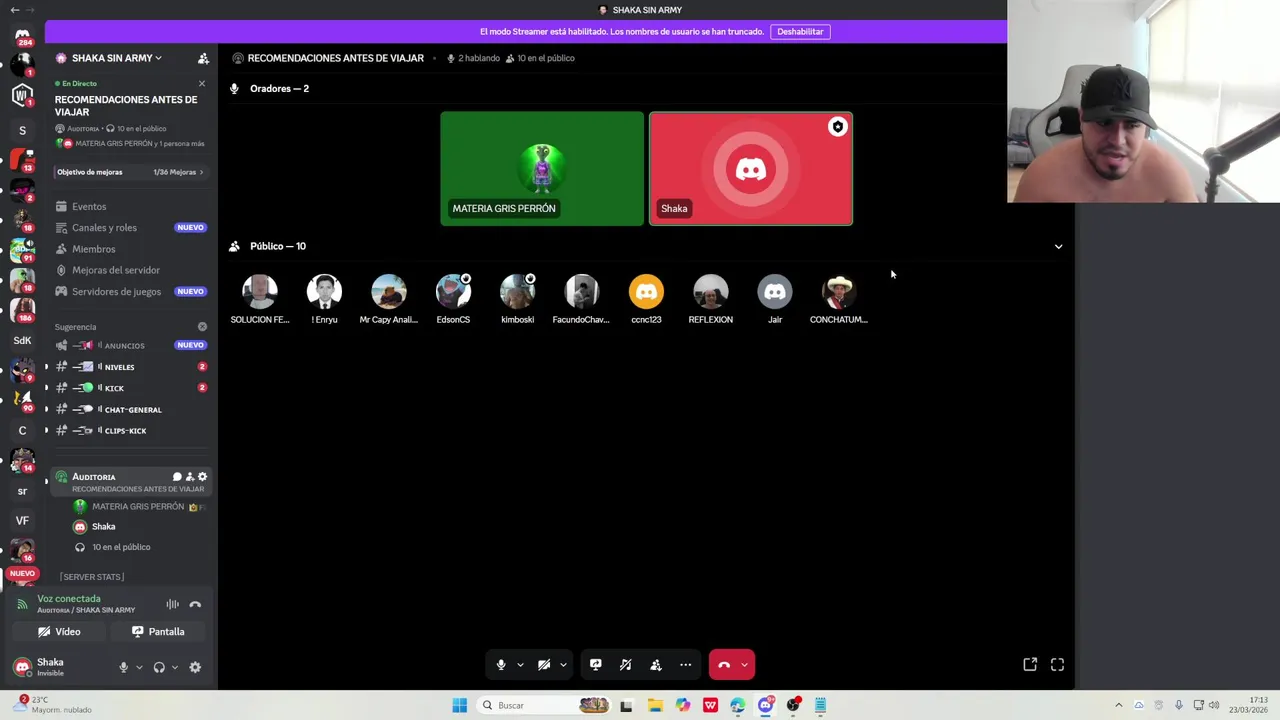This screenshot has height=720, width=1280.
Task: Open camera options arrow in call bar
Action: click(x=563, y=665)
